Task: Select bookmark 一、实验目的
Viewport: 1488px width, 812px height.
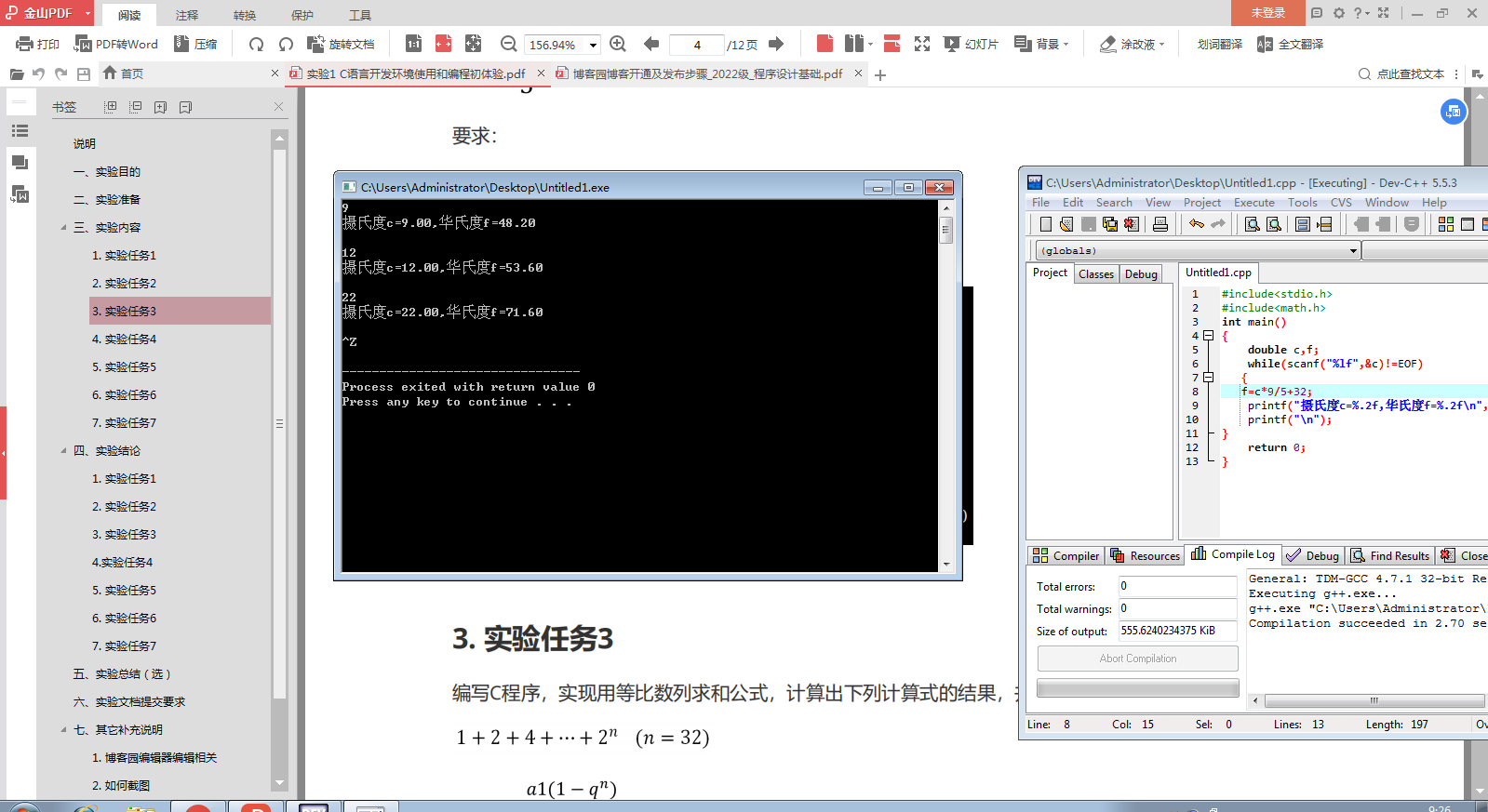Action: 107,171
